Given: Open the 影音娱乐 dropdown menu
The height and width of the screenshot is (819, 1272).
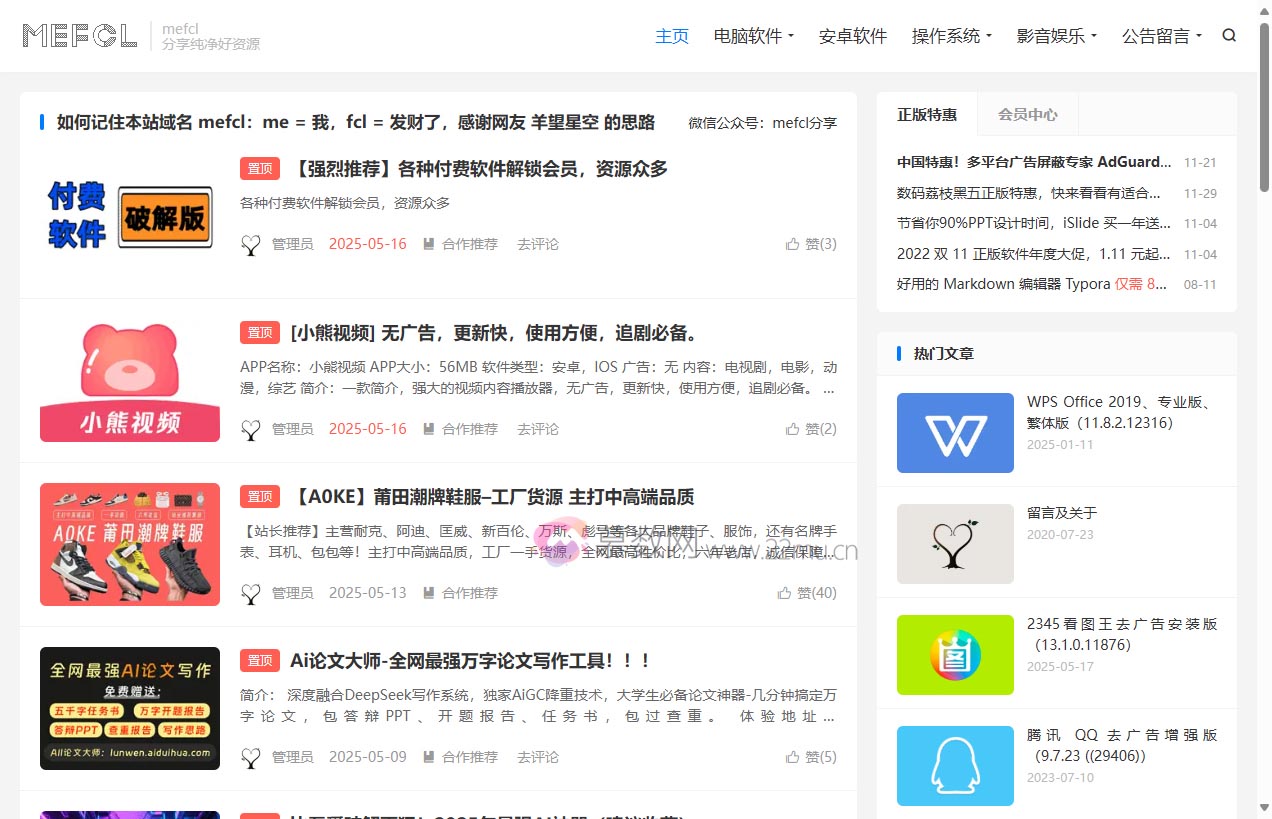Looking at the screenshot, I should click(1056, 36).
